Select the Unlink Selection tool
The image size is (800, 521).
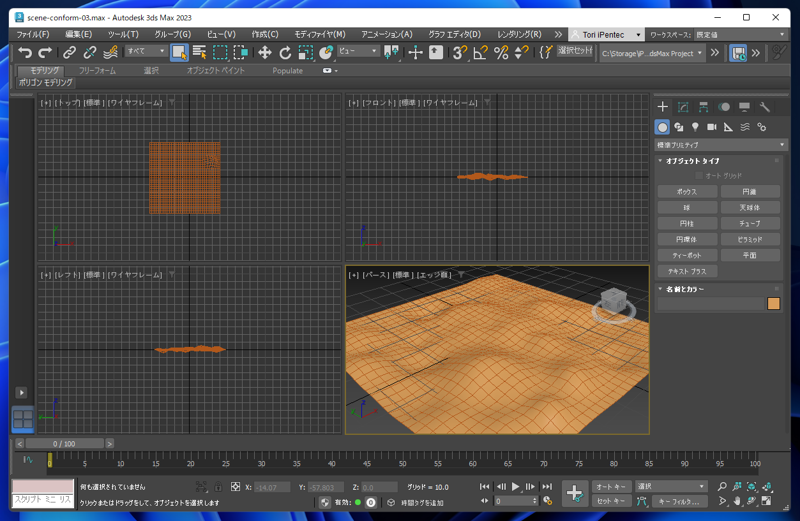pos(90,52)
